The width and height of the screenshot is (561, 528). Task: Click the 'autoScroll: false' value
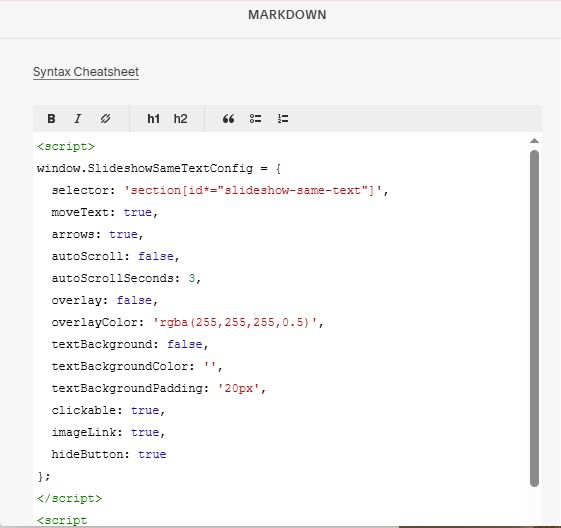[x=156, y=256]
